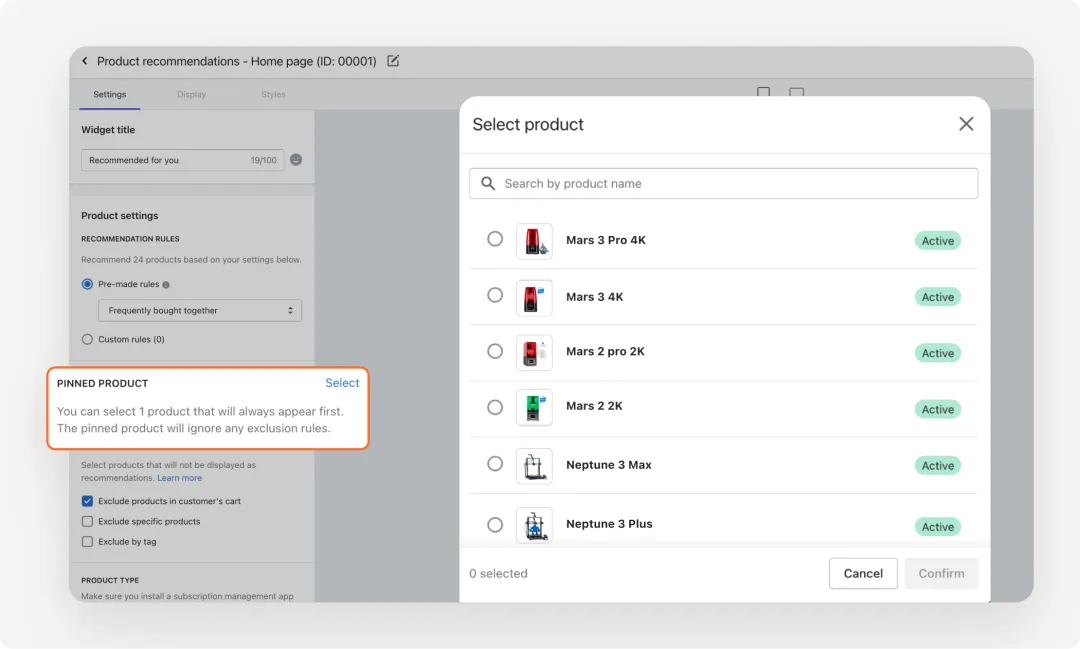This screenshot has height=649, width=1080.
Task: Click the Confirm button
Action: point(941,573)
